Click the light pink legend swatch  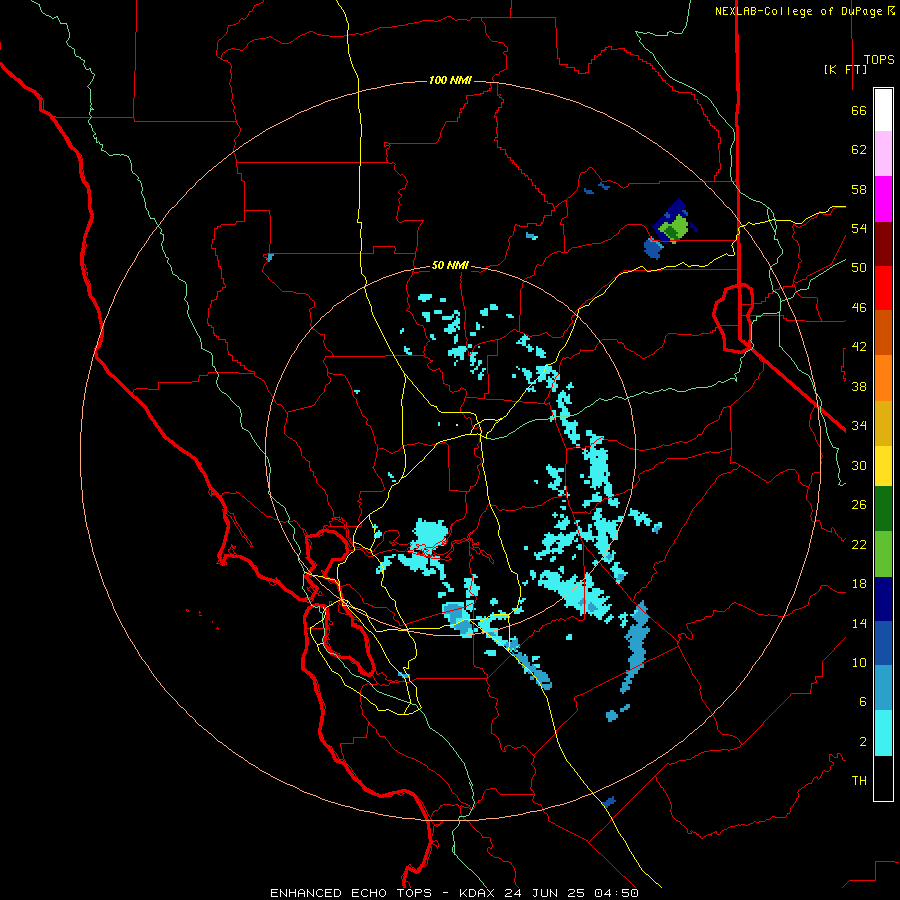click(883, 153)
